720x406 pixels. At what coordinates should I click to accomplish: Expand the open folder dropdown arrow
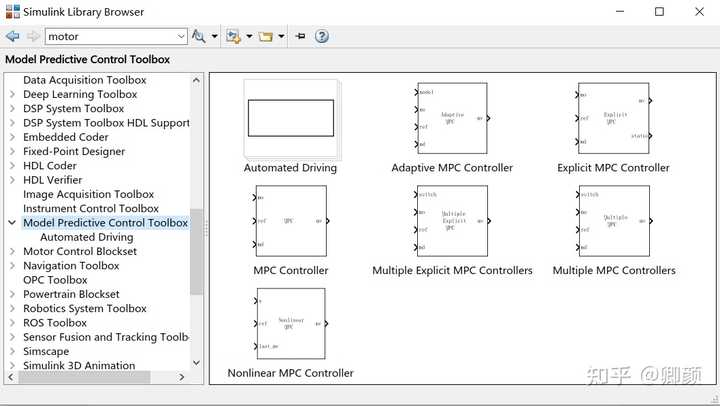click(x=281, y=36)
